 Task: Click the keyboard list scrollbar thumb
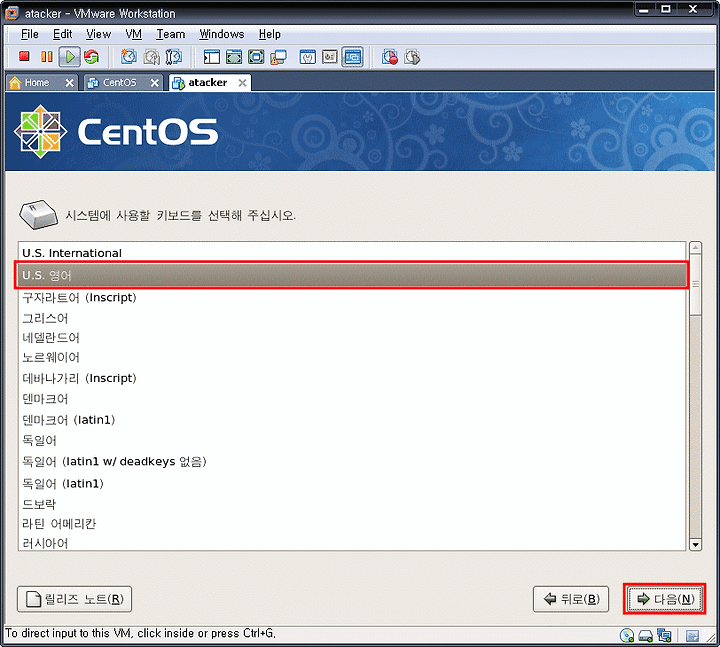pyautogui.click(x=695, y=284)
